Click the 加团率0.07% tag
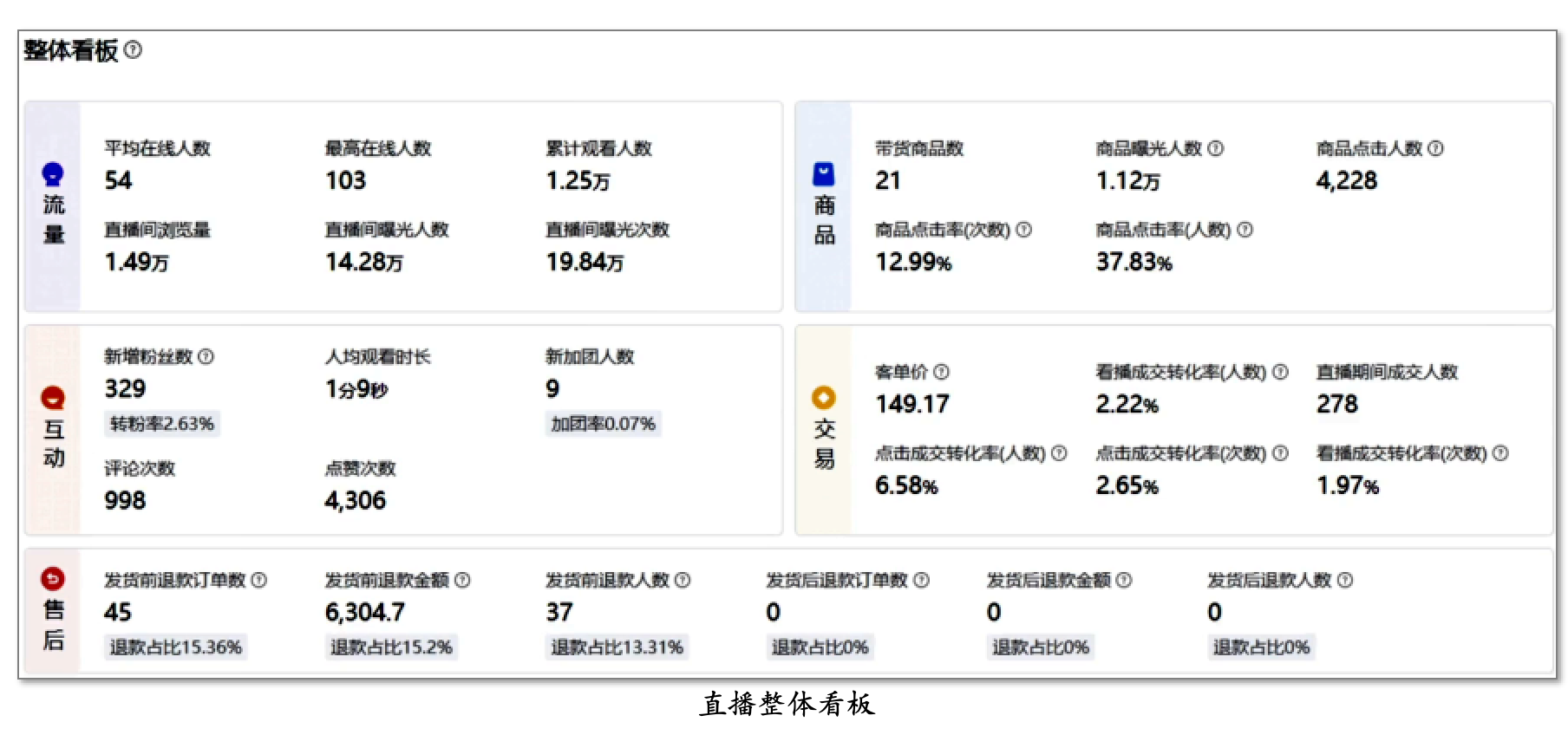This screenshot has height=735, width=1568. (x=604, y=424)
